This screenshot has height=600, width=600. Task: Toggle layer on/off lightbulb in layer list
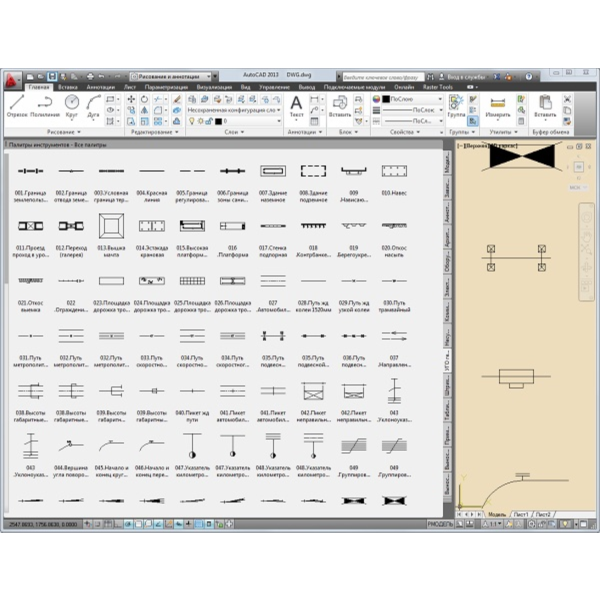(x=192, y=121)
